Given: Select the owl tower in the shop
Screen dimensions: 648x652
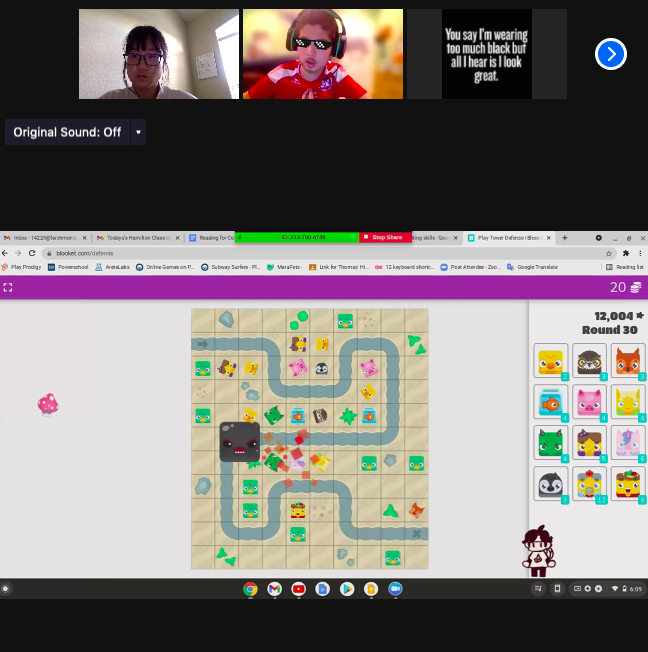Looking at the screenshot, I should pyautogui.click(x=589, y=361).
